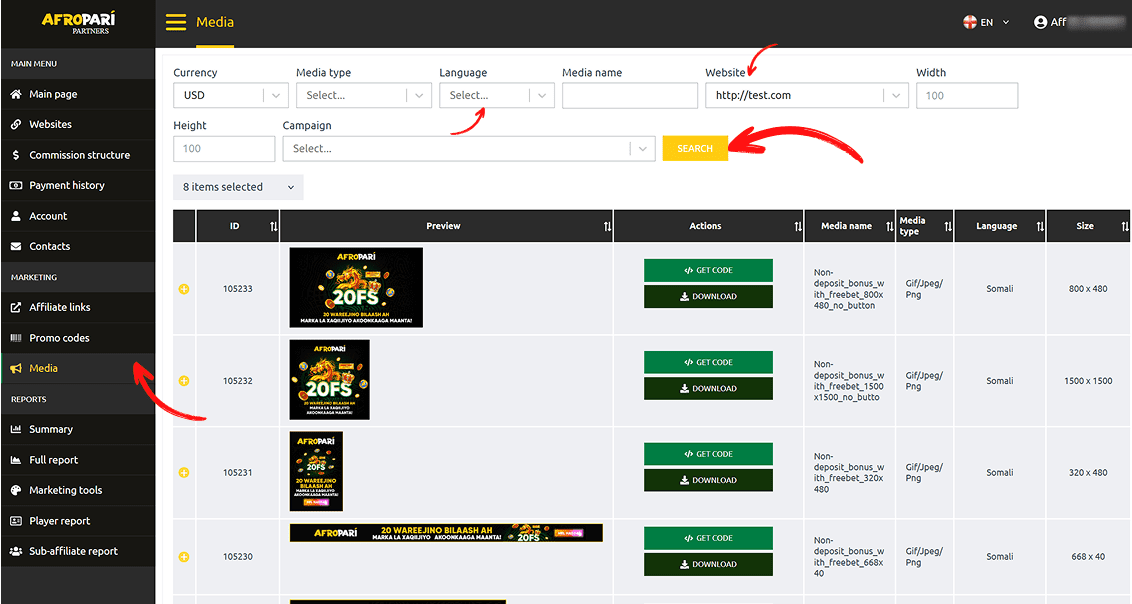This screenshot has height=604, width=1132.
Task: Click the envelope icon next to Contacts
Action: [16, 247]
